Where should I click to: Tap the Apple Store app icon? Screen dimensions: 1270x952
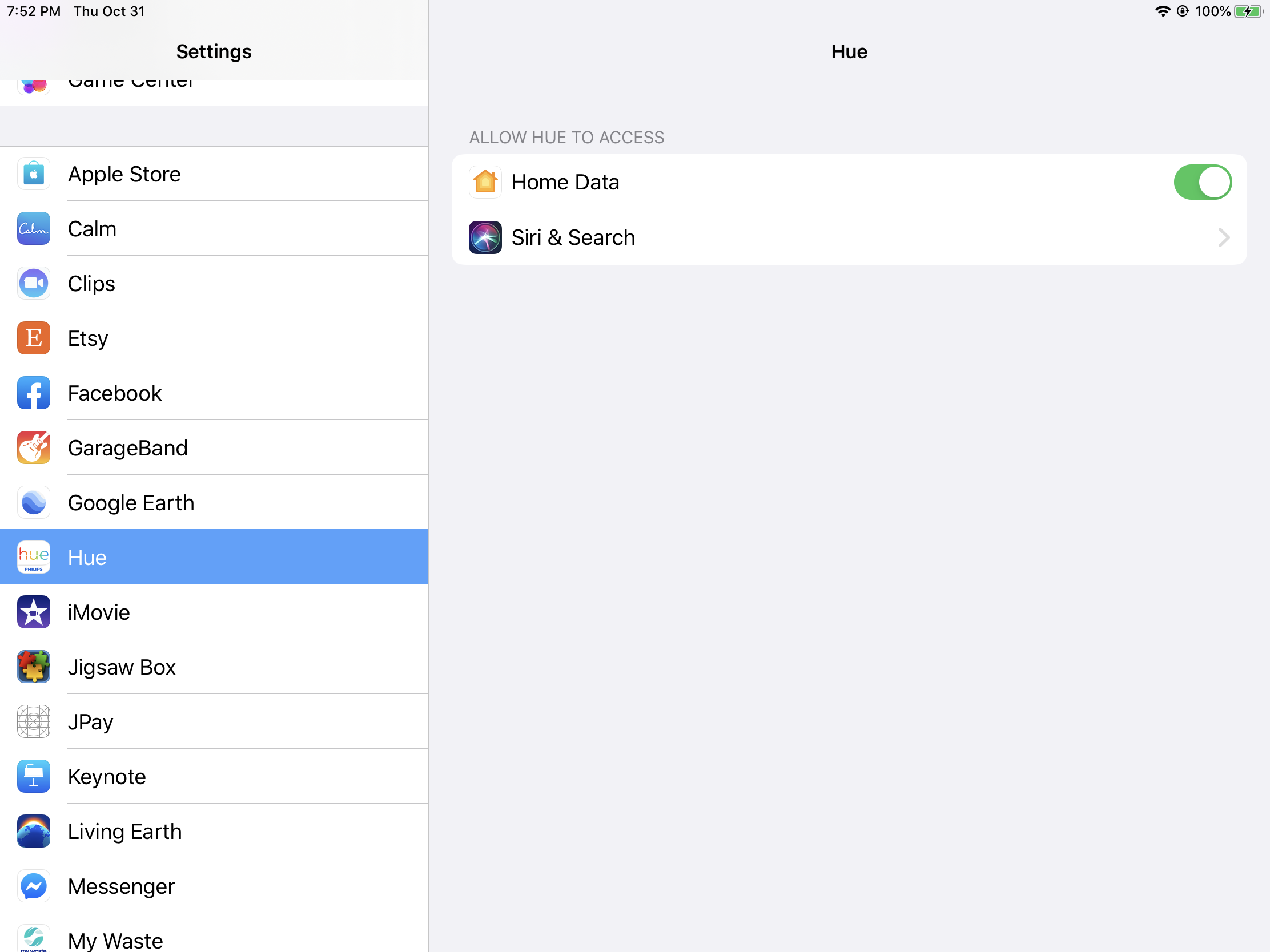click(33, 174)
